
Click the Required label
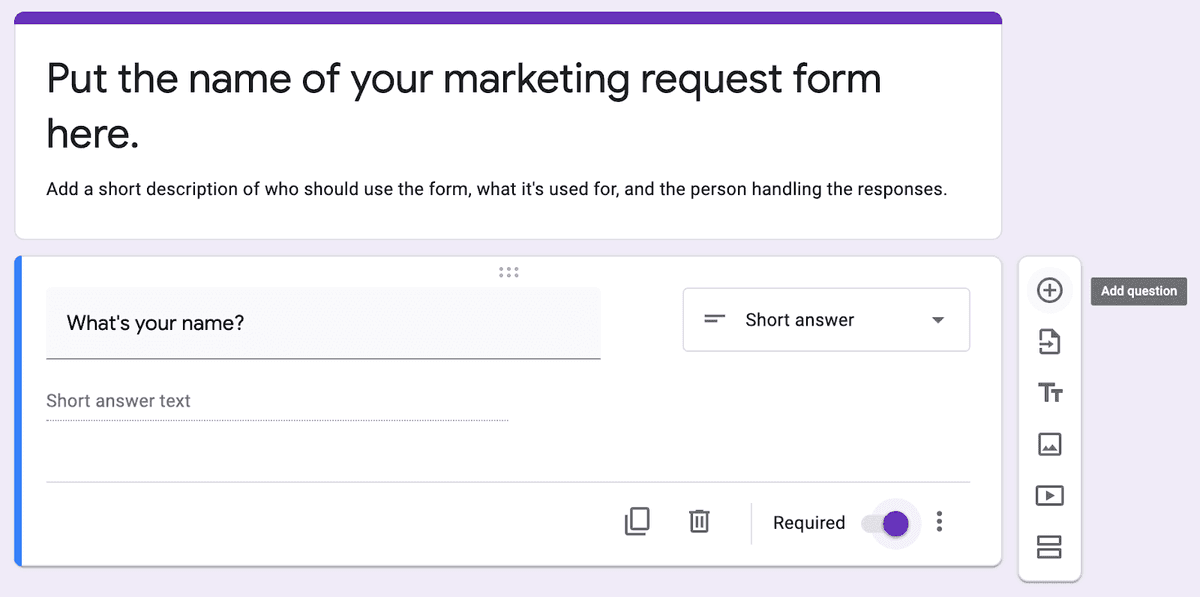pos(808,522)
